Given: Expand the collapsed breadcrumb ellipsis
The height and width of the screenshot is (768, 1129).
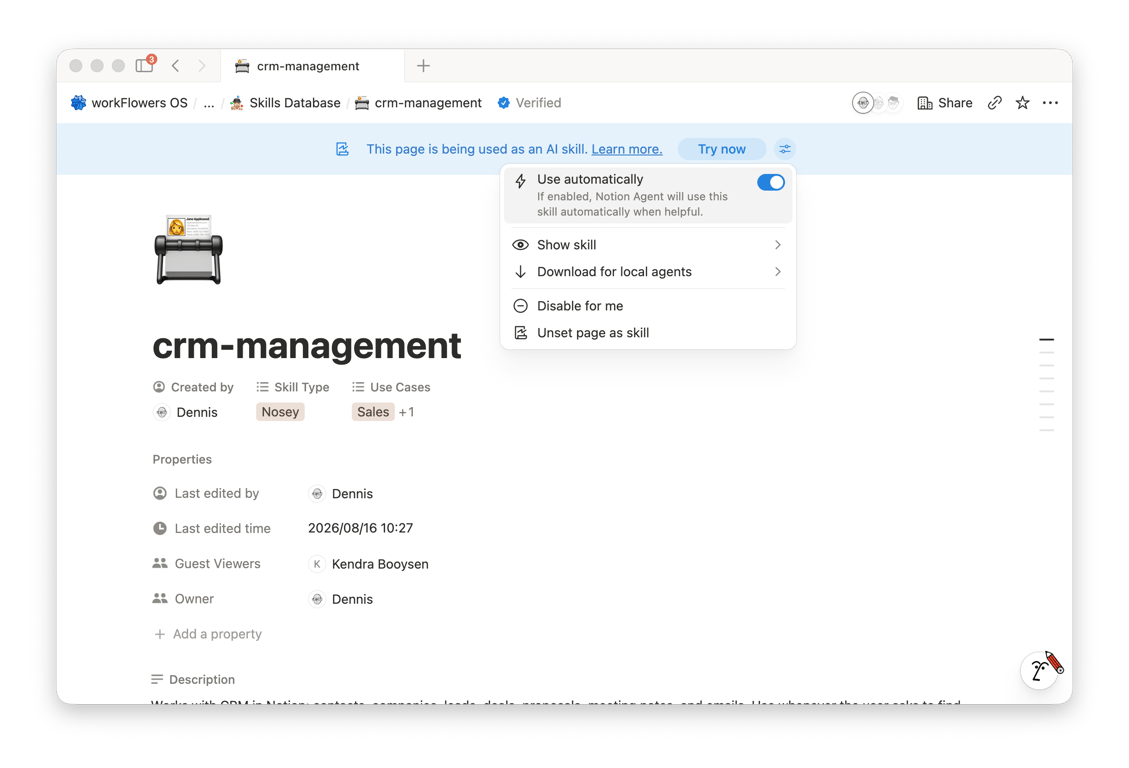Looking at the screenshot, I should click(209, 103).
